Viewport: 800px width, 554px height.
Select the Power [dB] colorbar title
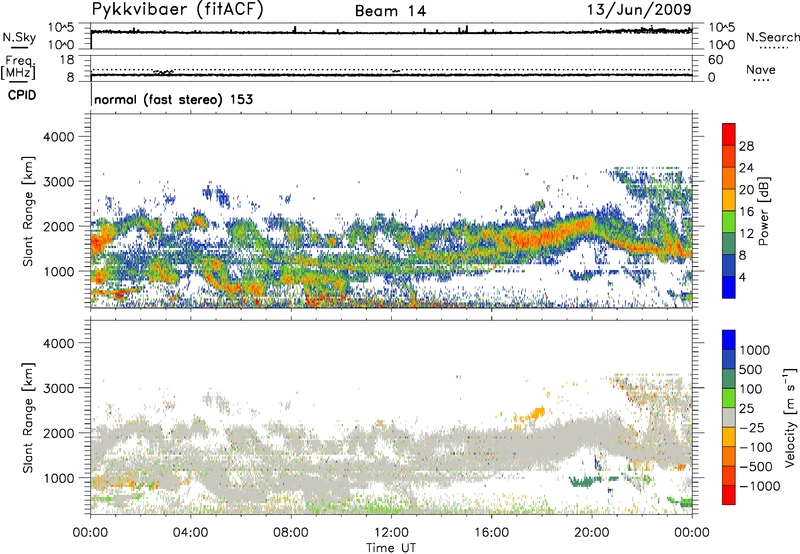click(x=763, y=211)
